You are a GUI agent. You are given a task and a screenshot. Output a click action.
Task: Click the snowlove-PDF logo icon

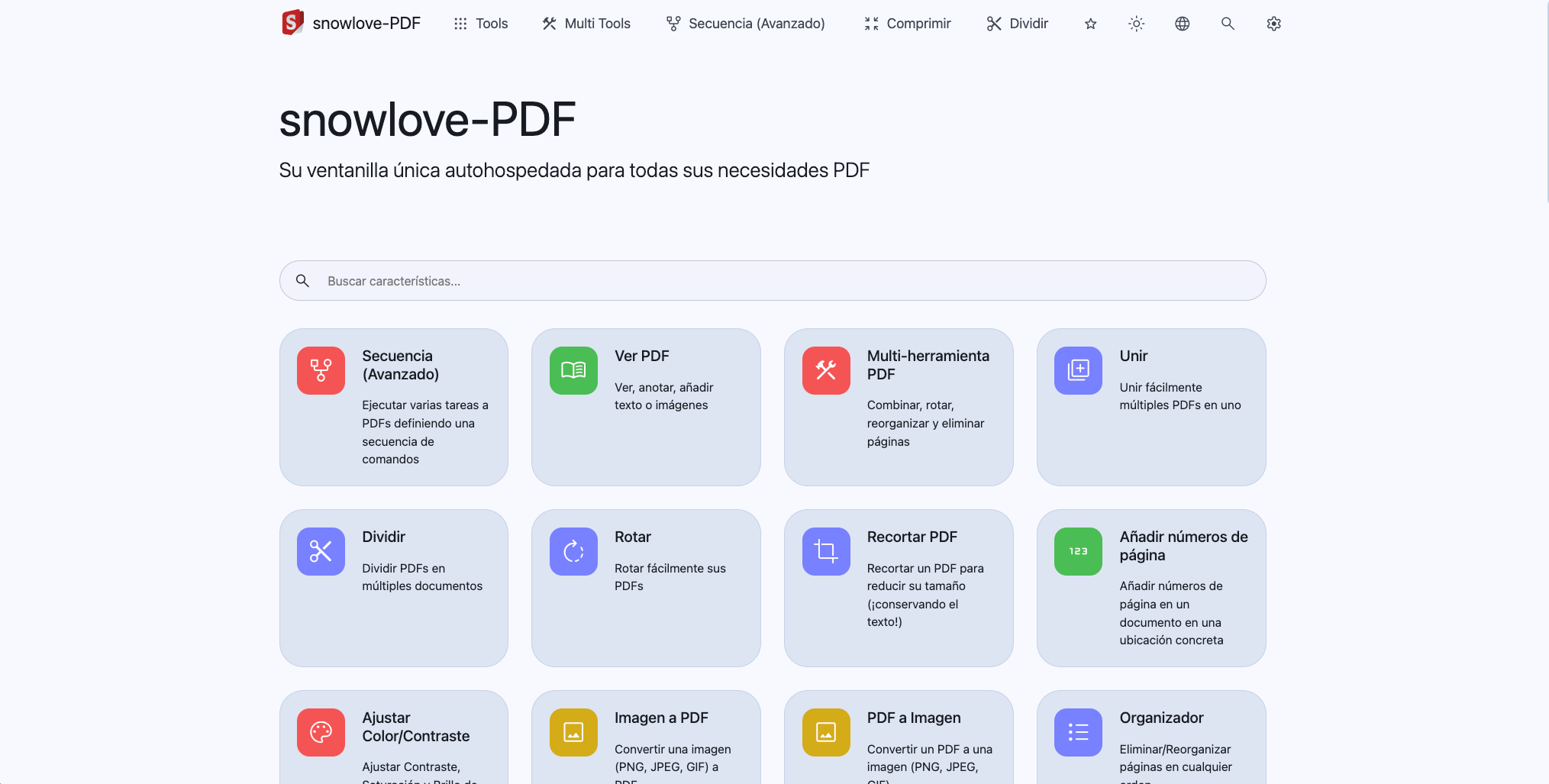point(292,23)
